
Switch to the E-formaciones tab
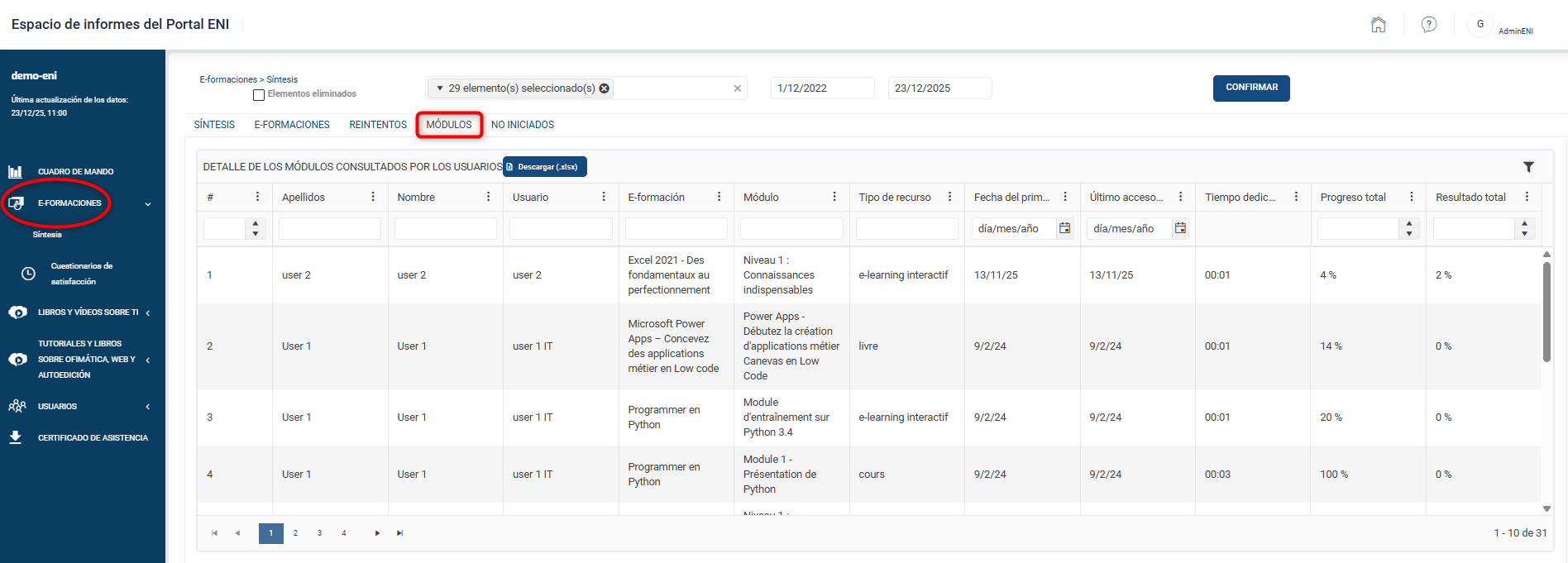point(292,125)
